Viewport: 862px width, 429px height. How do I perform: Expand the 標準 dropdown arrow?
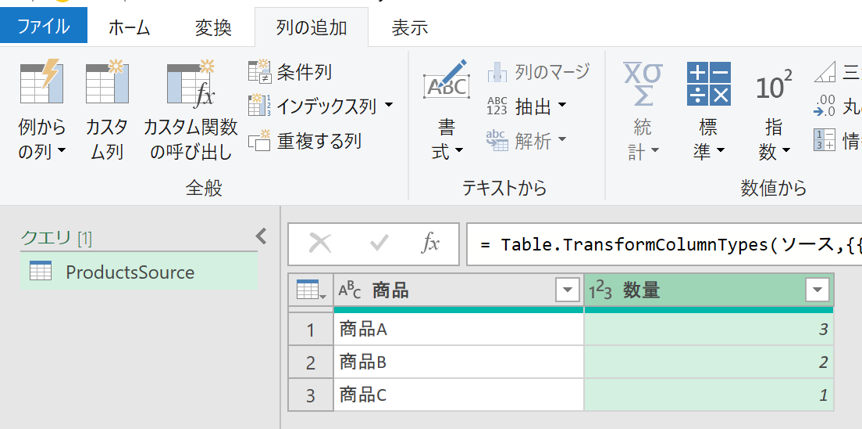point(721,151)
